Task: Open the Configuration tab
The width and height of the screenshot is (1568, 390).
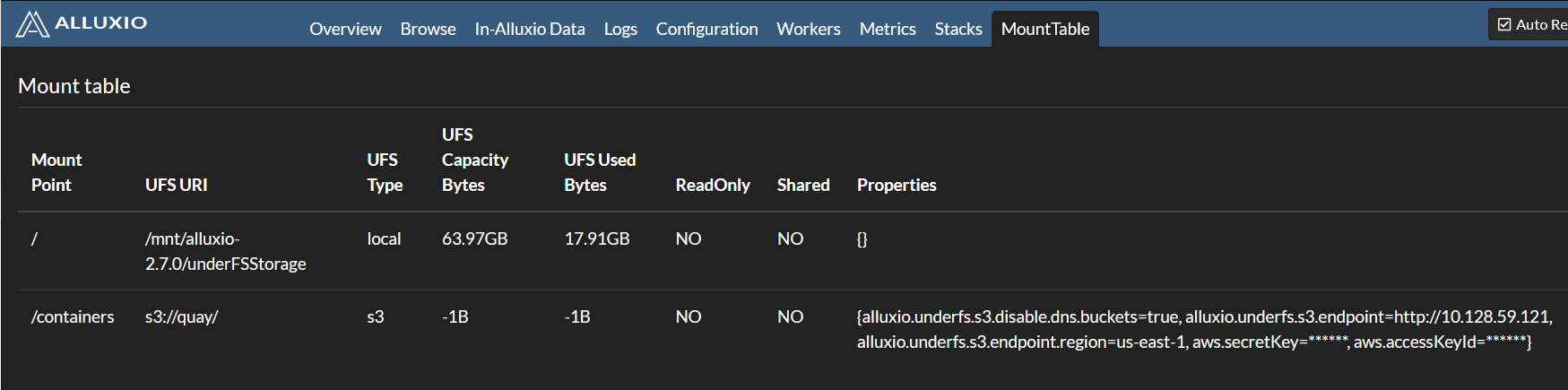Action: click(x=706, y=29)
